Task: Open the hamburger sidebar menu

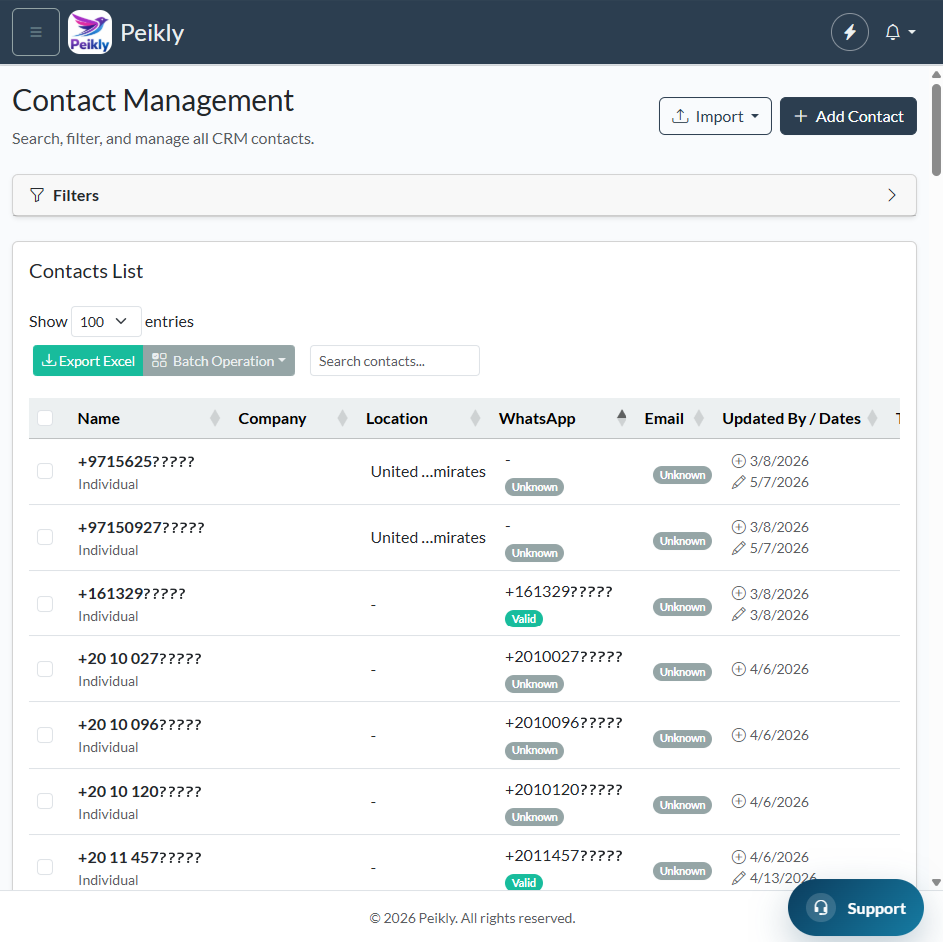Action: coord(36,32)
